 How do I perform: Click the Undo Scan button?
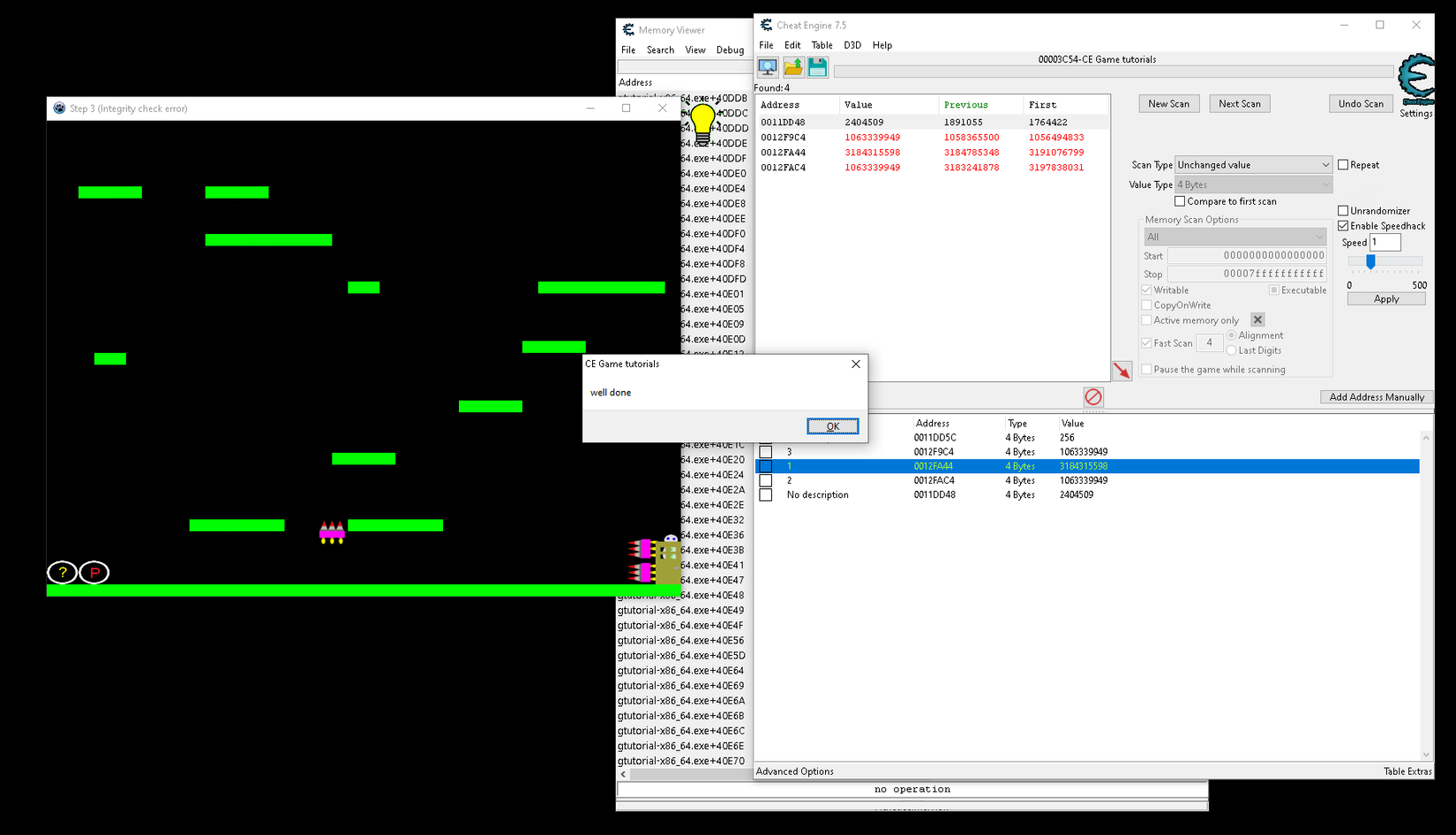(1361, 104)
